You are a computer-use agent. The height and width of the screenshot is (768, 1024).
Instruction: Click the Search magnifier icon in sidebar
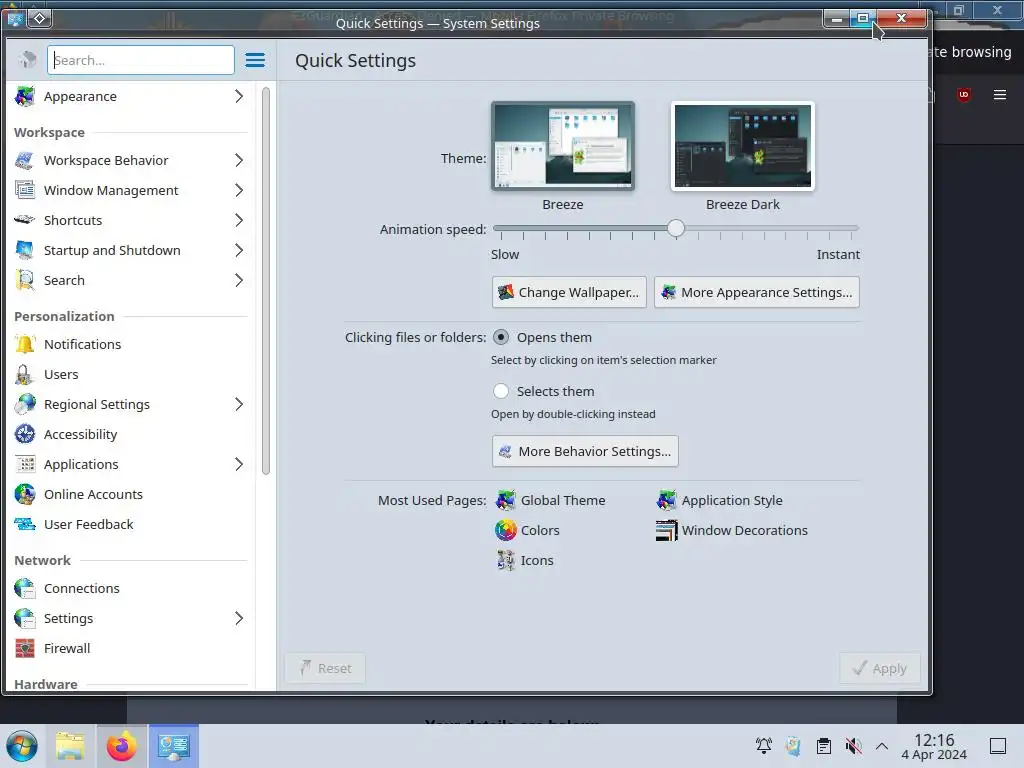[x=25, y=280]
